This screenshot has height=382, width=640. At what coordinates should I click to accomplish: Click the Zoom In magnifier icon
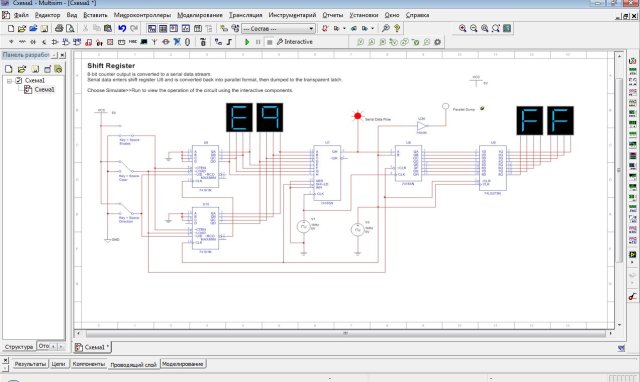(x=462, y=28)
